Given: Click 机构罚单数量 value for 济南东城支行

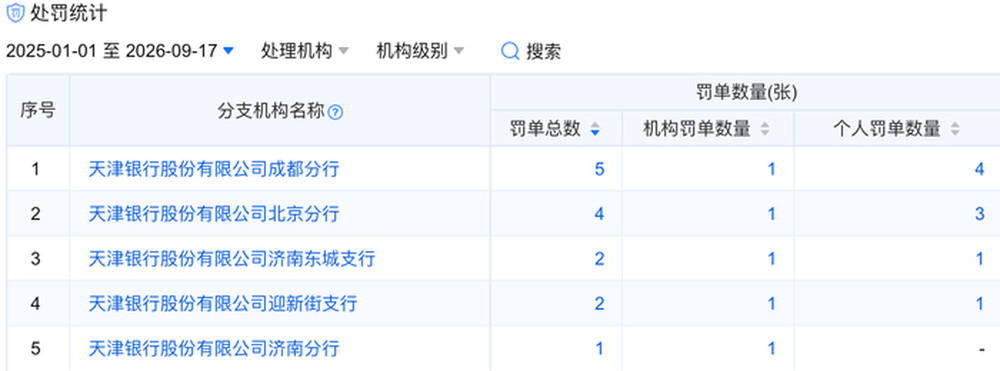Looking at the screenshot, I should point(772,259).
